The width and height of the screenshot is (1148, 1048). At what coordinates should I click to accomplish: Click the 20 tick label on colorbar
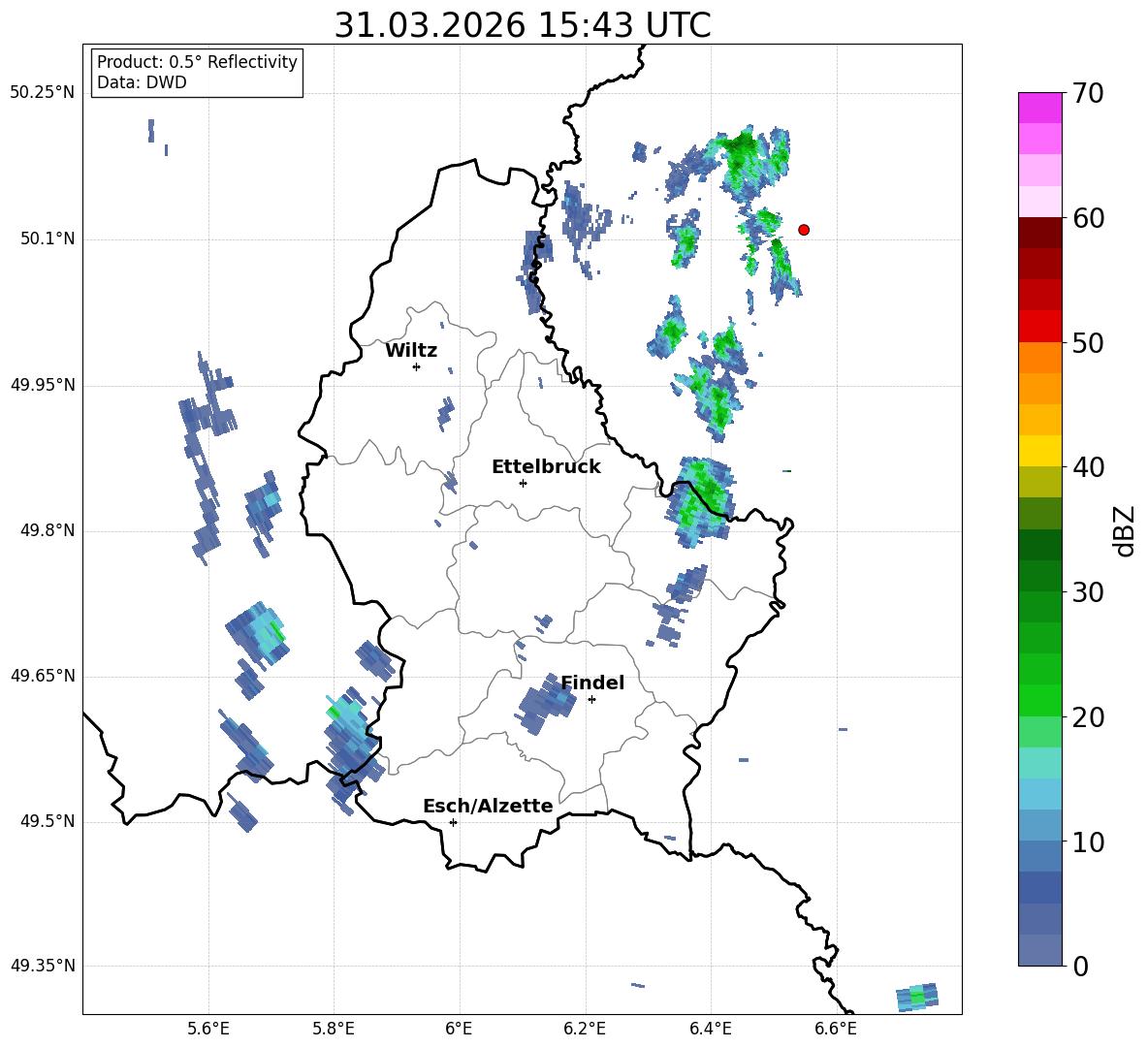1088,717
